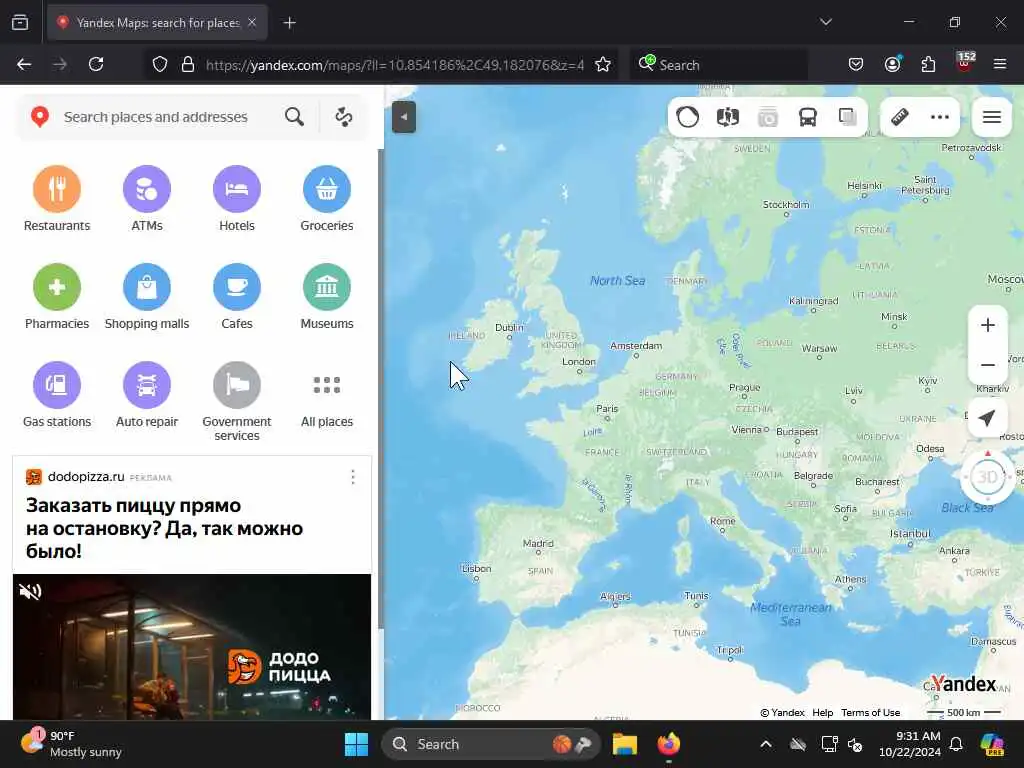Open the Help link on map

click(x=822, y=712)
